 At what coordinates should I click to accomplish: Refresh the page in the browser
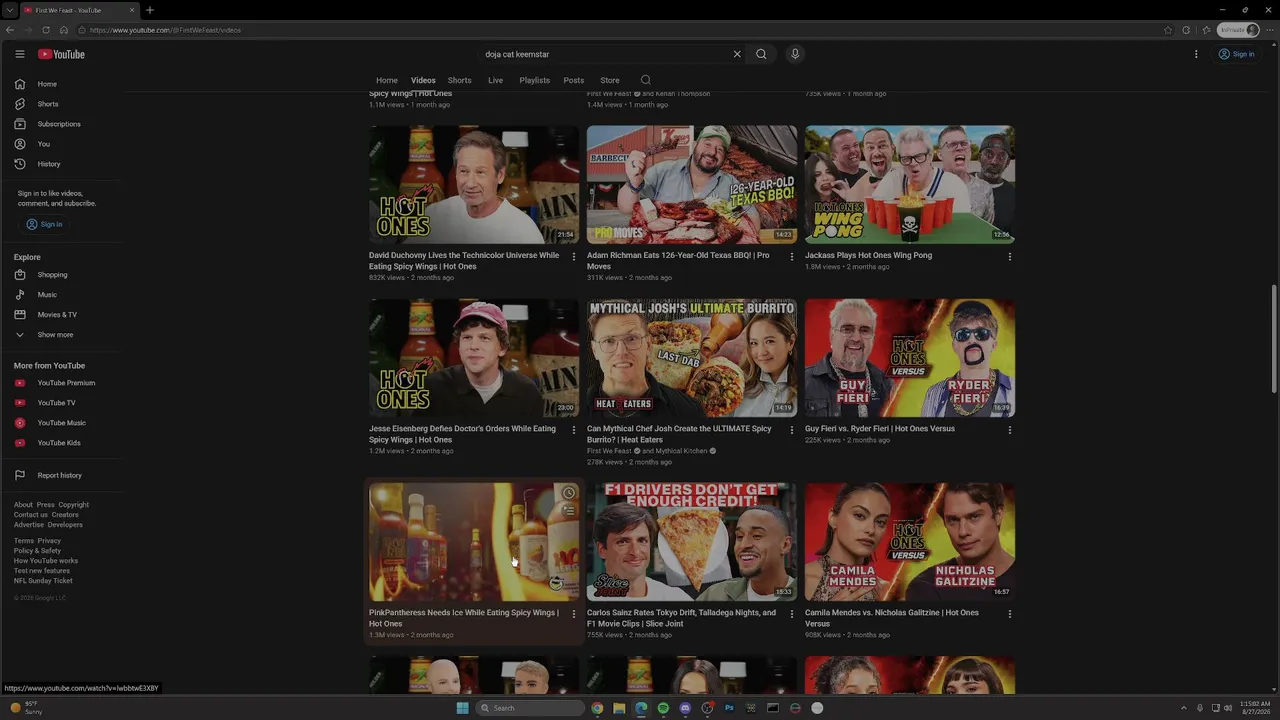pyautogui.click(x=46, y=30)
